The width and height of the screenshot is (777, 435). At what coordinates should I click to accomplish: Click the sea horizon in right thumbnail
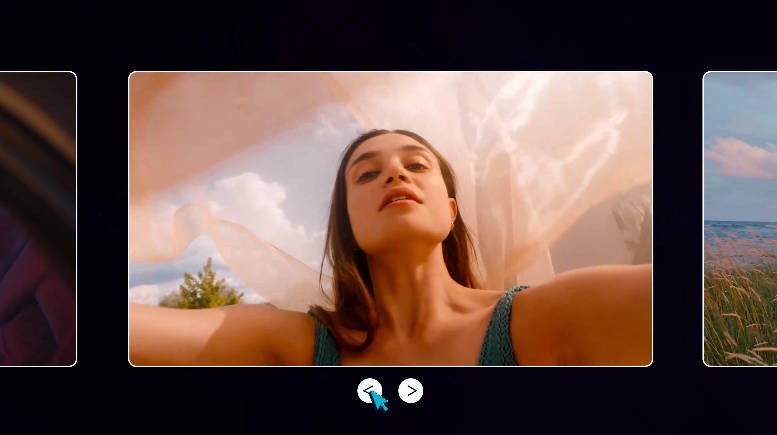click(740, 224)
